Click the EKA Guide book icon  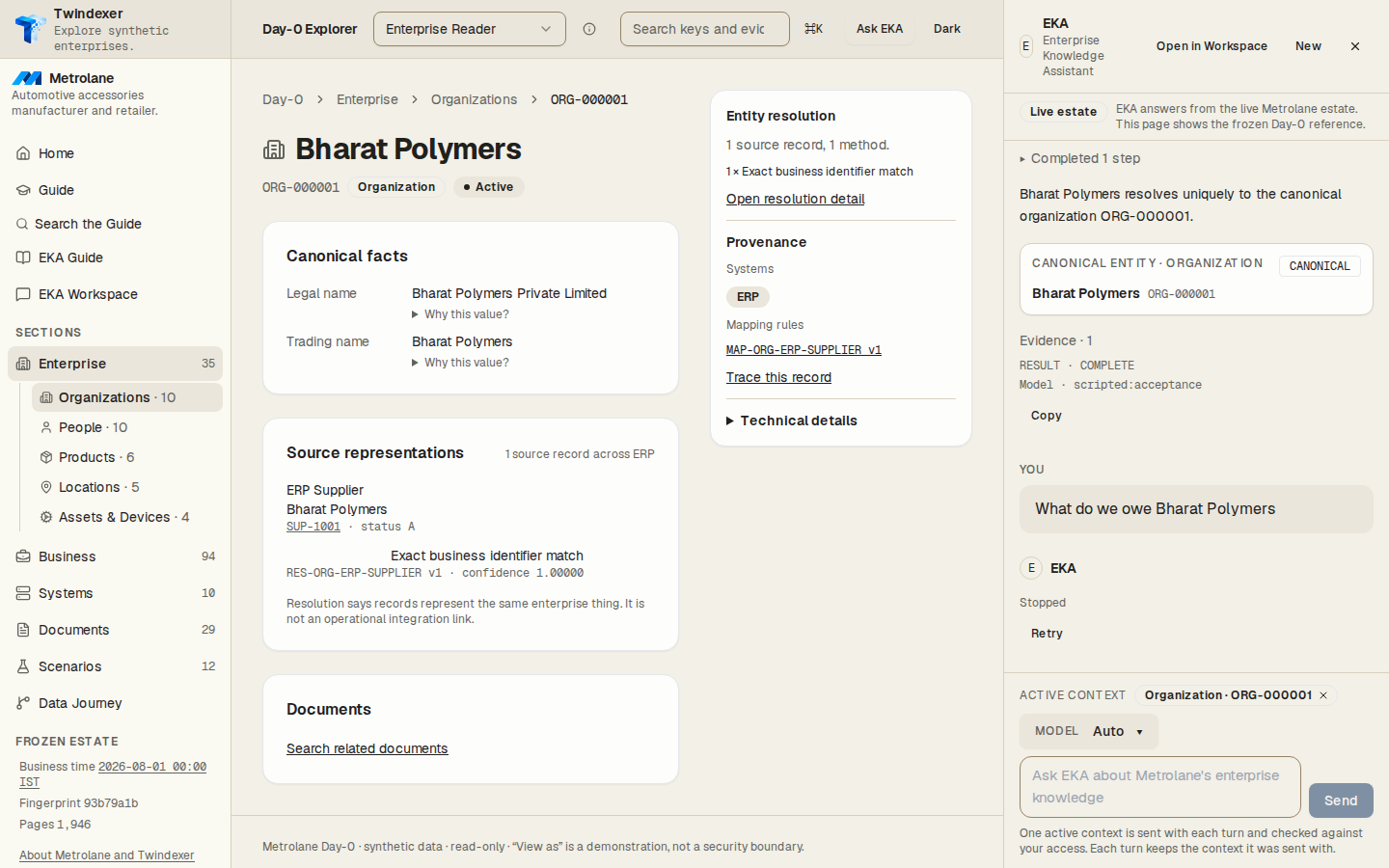(23, 258)
